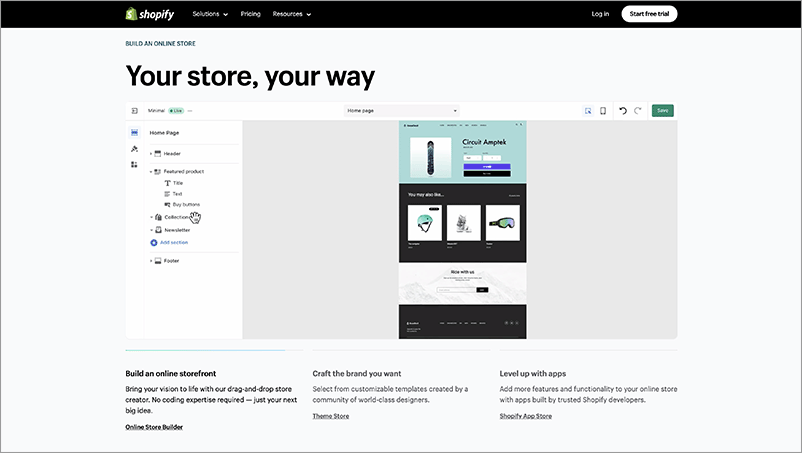Screen dimensions: 802x453
Task: Click the redo arrow
Action: pos(637,111)
